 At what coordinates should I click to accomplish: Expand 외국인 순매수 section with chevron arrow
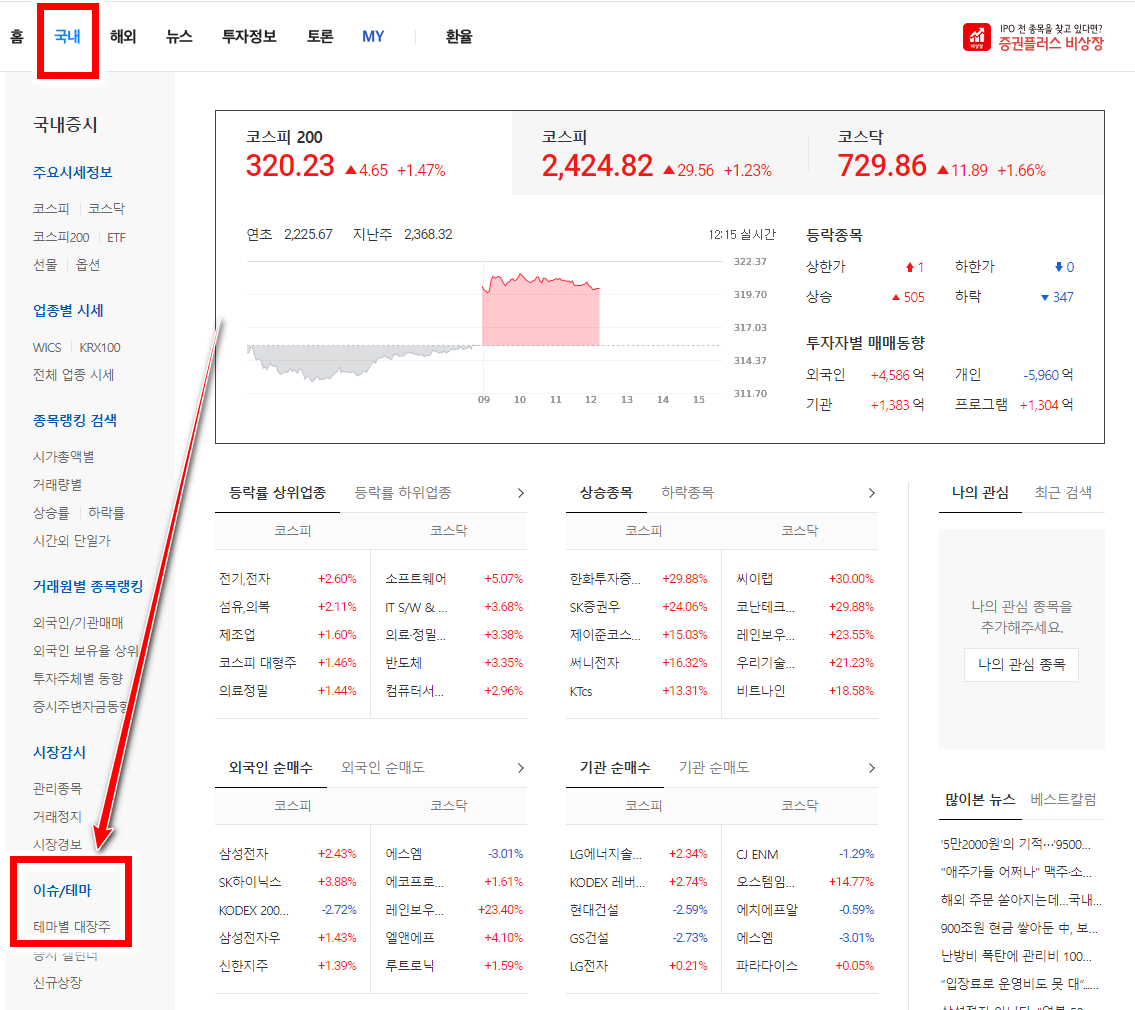pos(520,767)
